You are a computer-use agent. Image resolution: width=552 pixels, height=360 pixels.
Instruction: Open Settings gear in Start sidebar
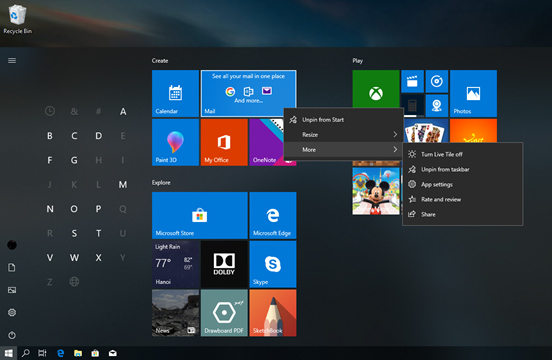point(12,312)
